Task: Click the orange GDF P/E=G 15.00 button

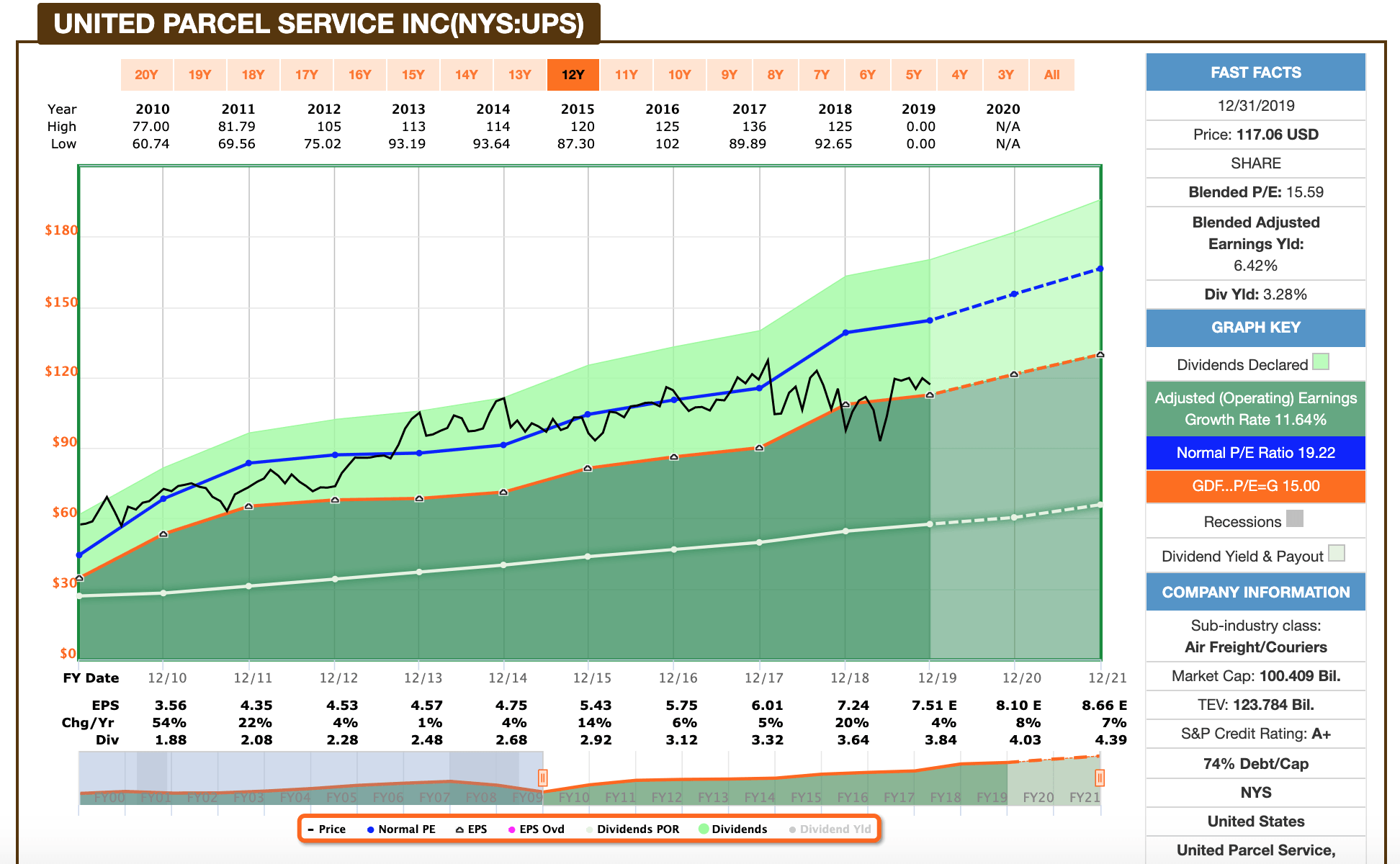Action: click(x=1255, y=486)
